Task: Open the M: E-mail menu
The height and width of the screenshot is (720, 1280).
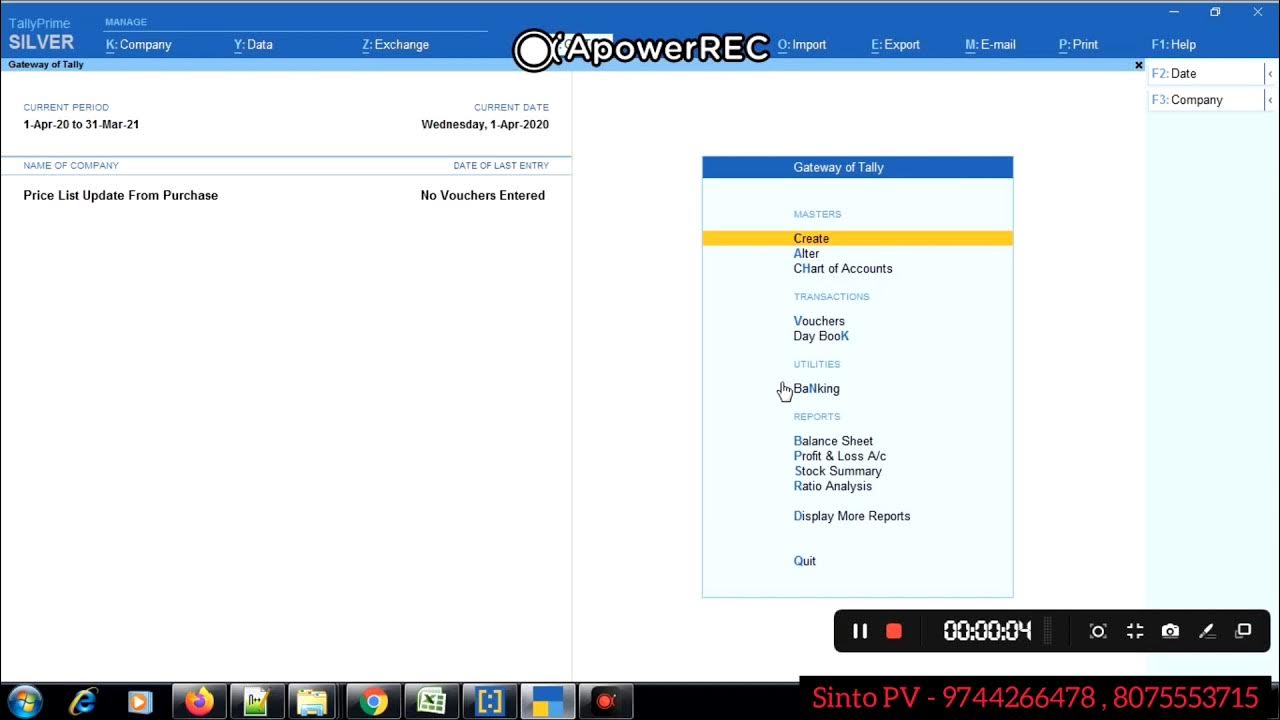Action: pos(990,45)
